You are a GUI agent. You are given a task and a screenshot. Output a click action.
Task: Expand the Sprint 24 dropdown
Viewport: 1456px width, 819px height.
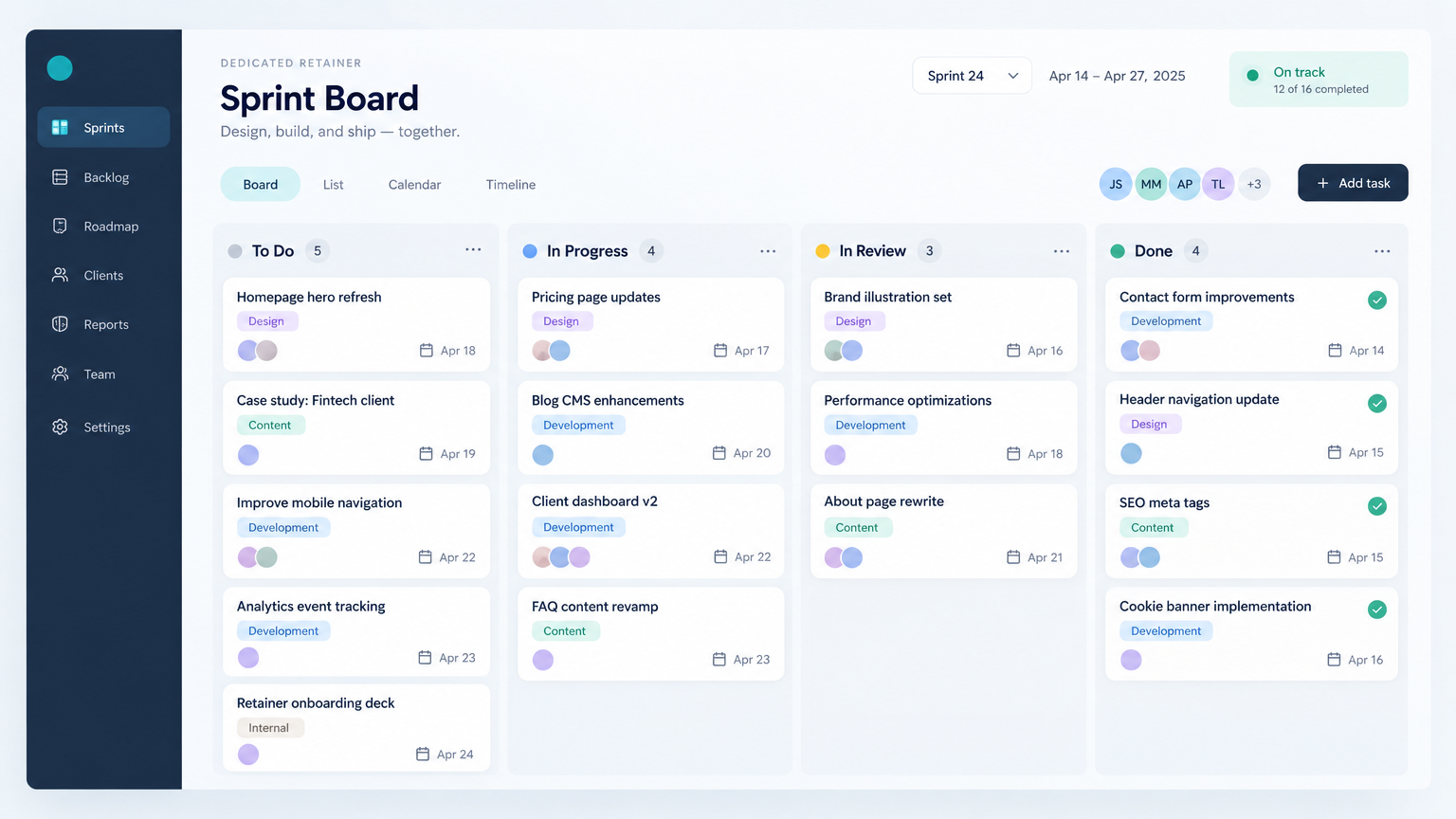pos(972,76)
